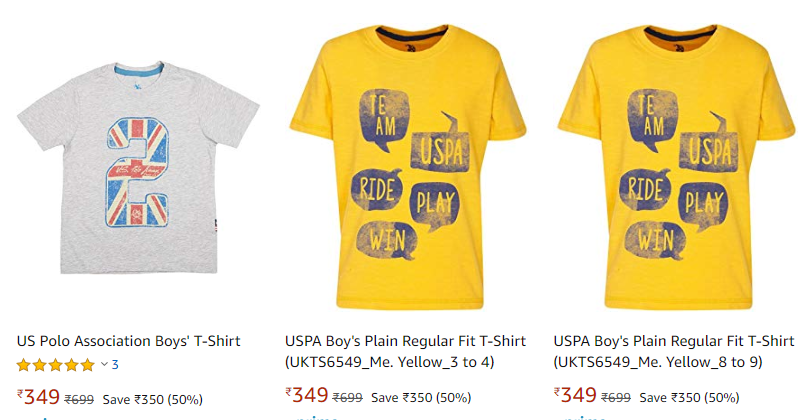Click the ₹349 price of the Yellow_8 to 9 shirt

tap(575, 395)
